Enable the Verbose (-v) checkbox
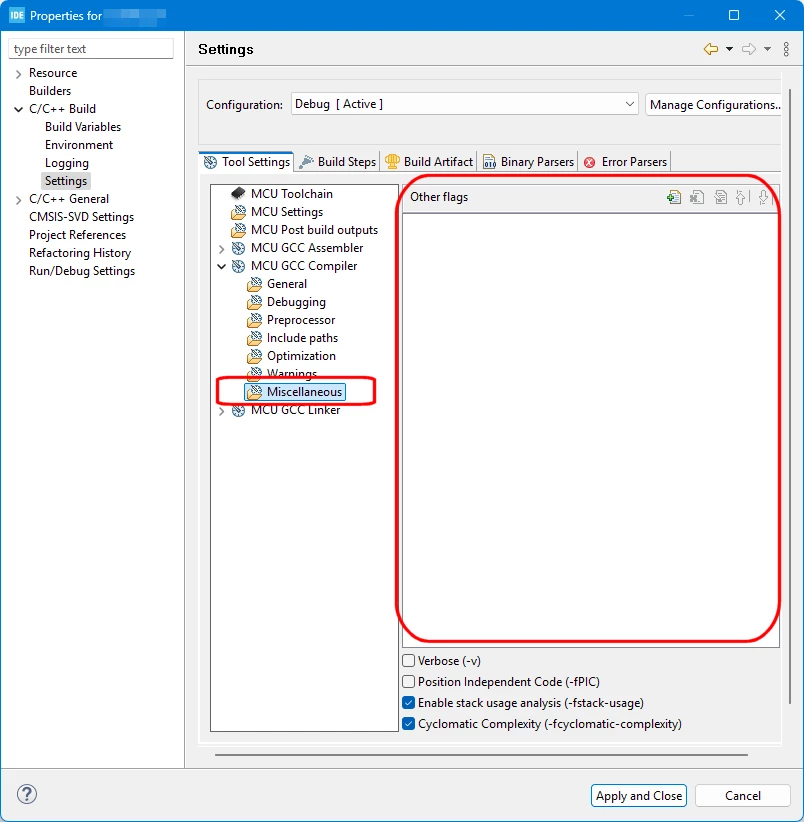Screen dimensions: 804x822 coord(408,661)
